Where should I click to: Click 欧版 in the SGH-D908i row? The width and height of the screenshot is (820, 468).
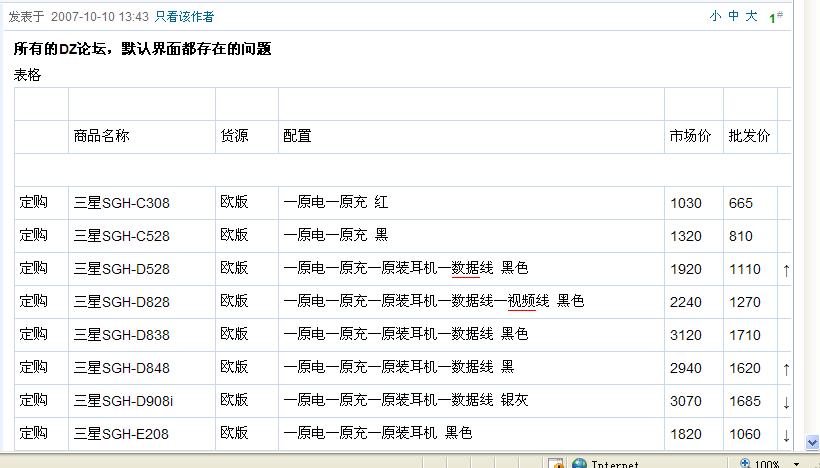coord(234,399)
